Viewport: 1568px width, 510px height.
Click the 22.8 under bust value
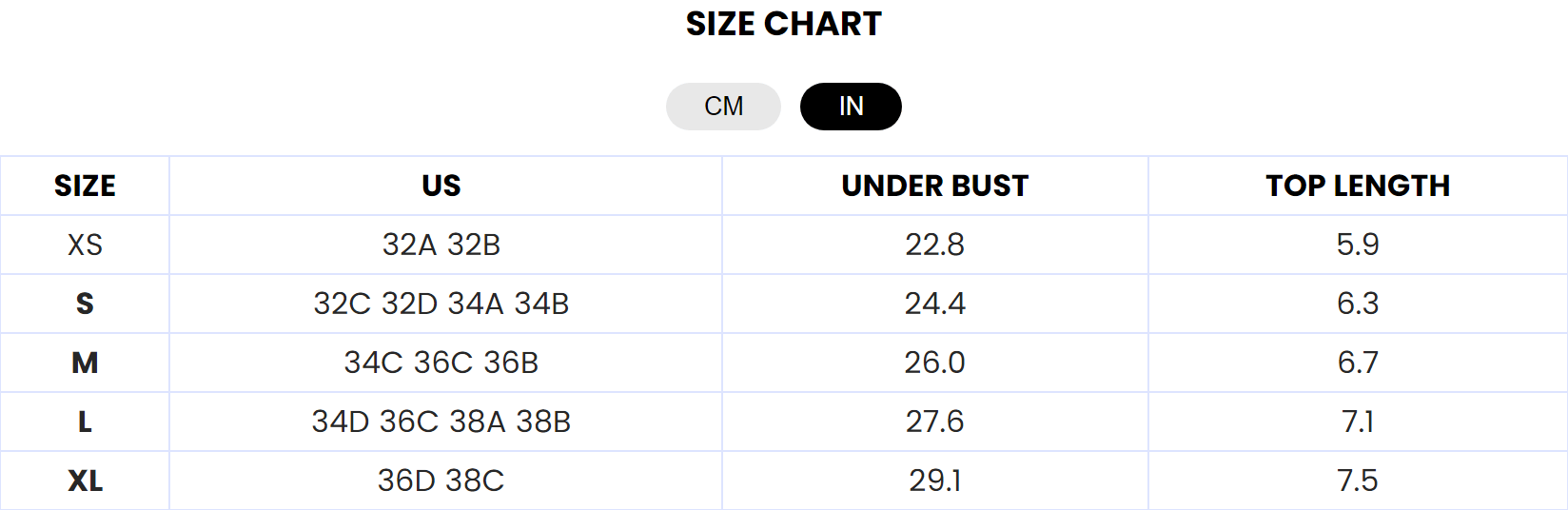(935, 245)
